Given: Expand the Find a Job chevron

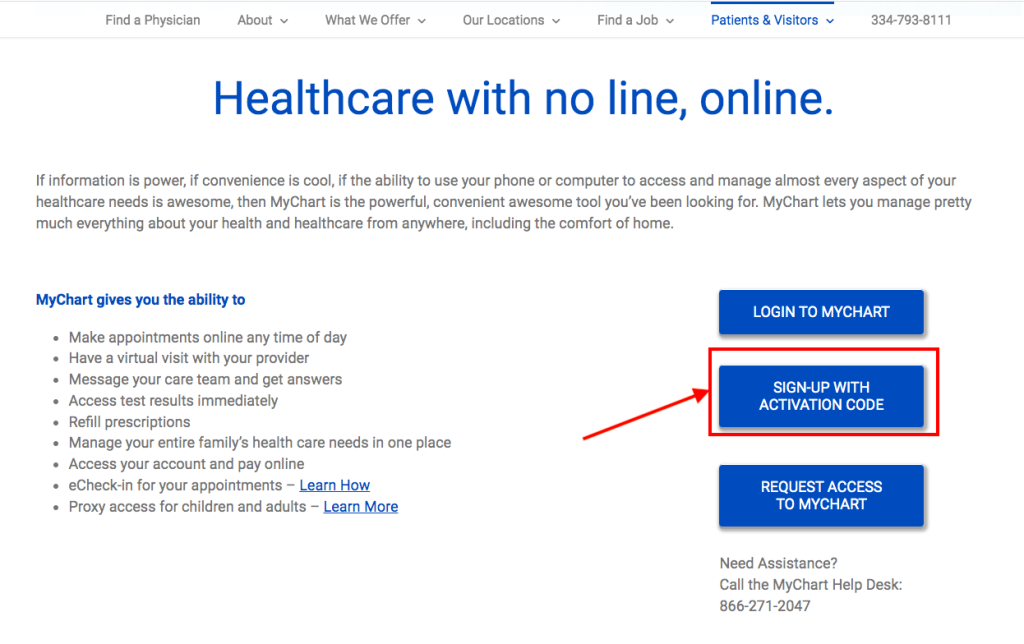Looking at the screenshot, I should click(x=670, y=21).
